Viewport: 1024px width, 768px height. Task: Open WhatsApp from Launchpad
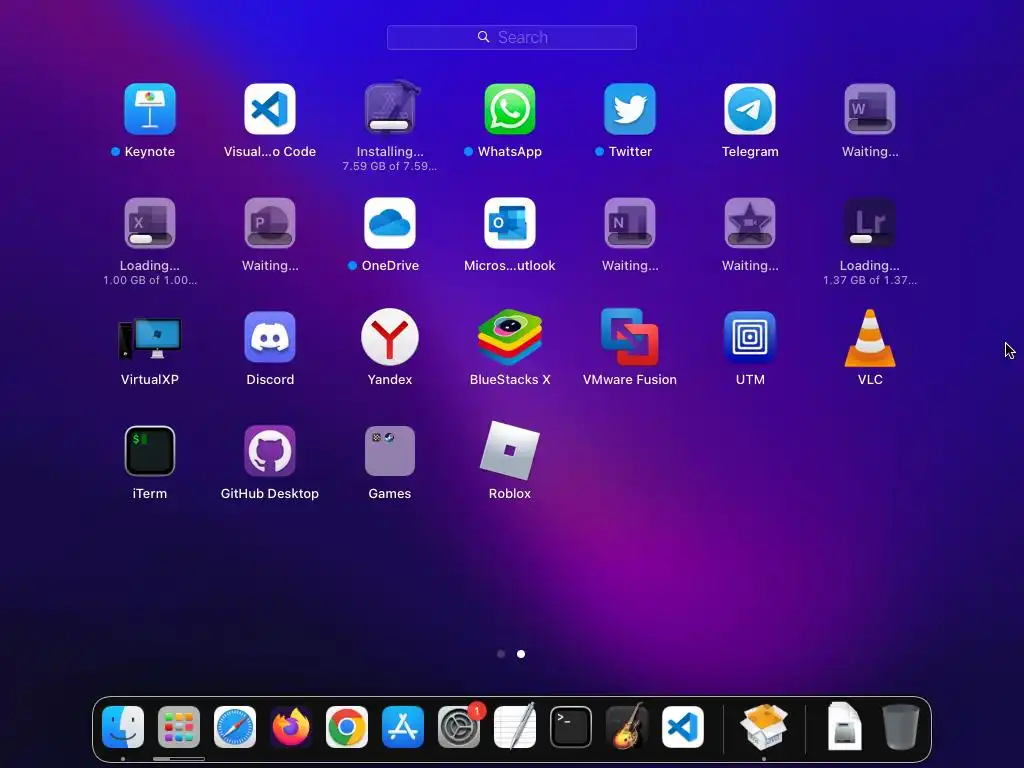(x=510, y=108)
